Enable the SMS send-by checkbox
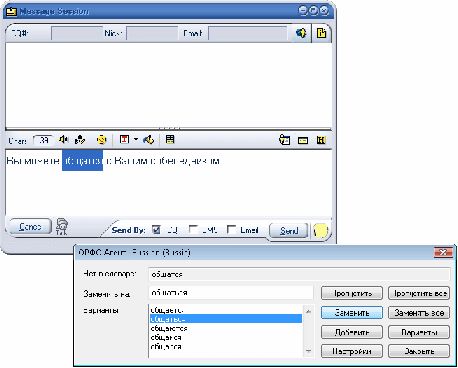The height and width of the screenshot is (368, 458). click(x=193, y=229)
